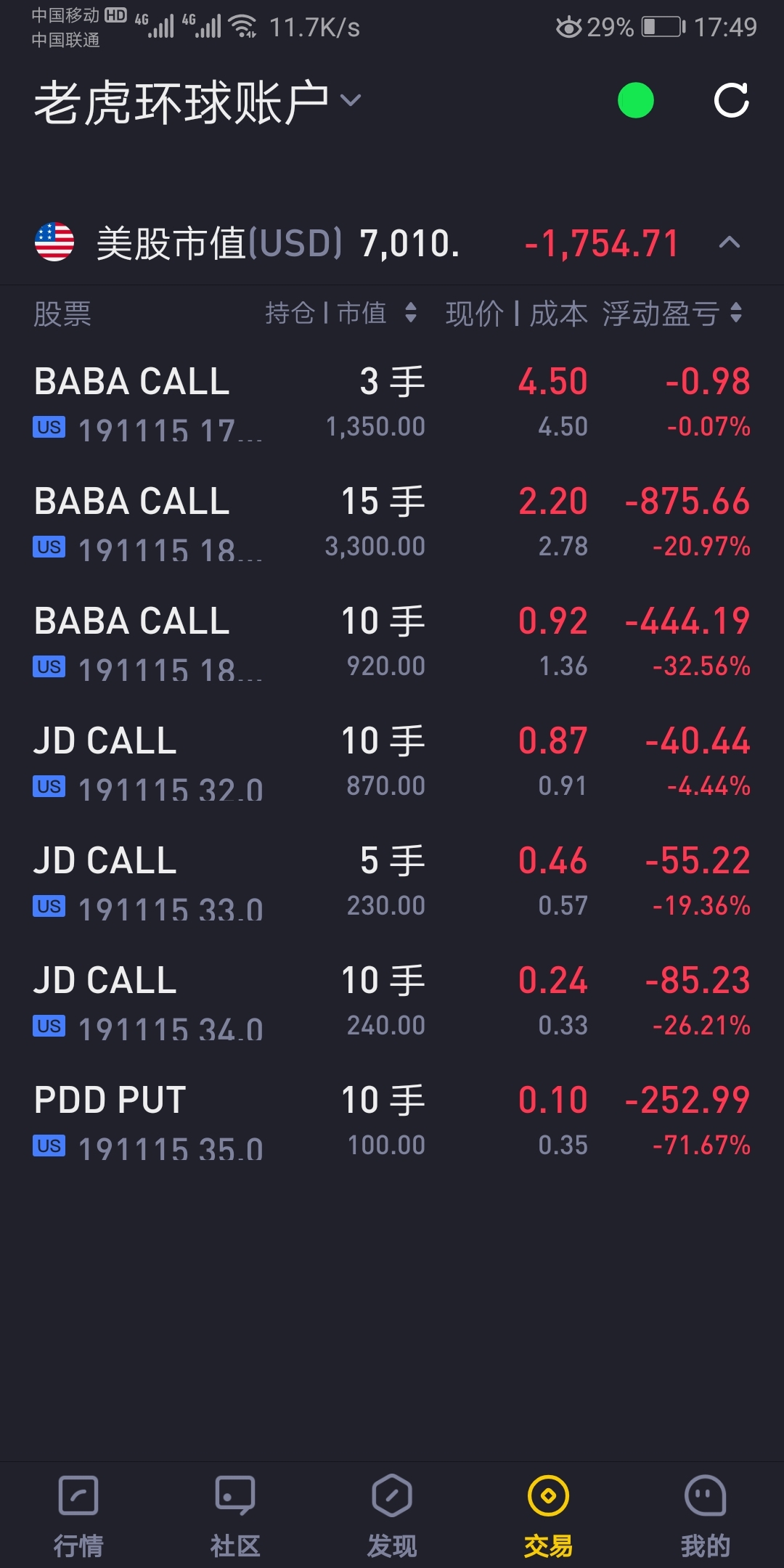Open the 我的 profile tab icon
This screenshot has width=784, height=1568.
pyautogui.click(x=706, y=1495)
